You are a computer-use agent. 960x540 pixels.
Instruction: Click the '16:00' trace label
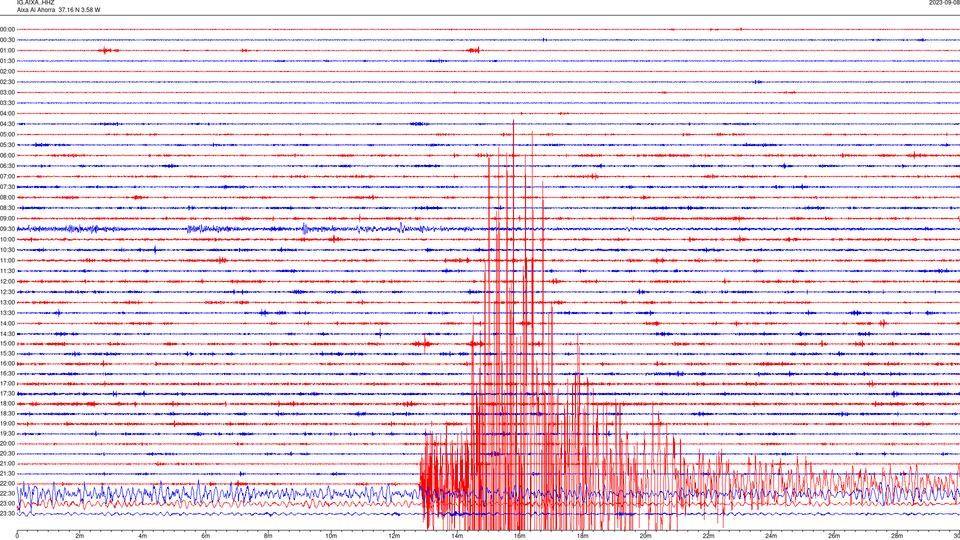click(x=7, y=364)
